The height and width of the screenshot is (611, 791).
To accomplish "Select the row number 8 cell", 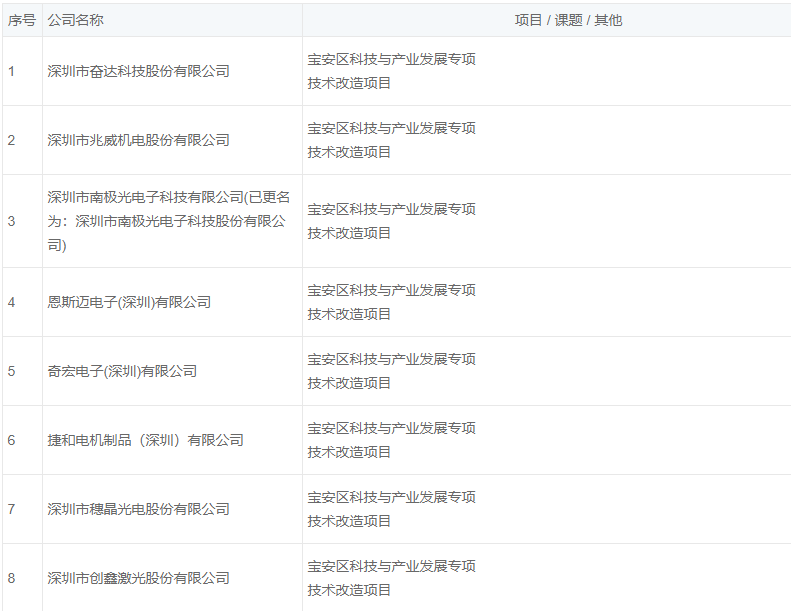I will click(x=12, y=578).
